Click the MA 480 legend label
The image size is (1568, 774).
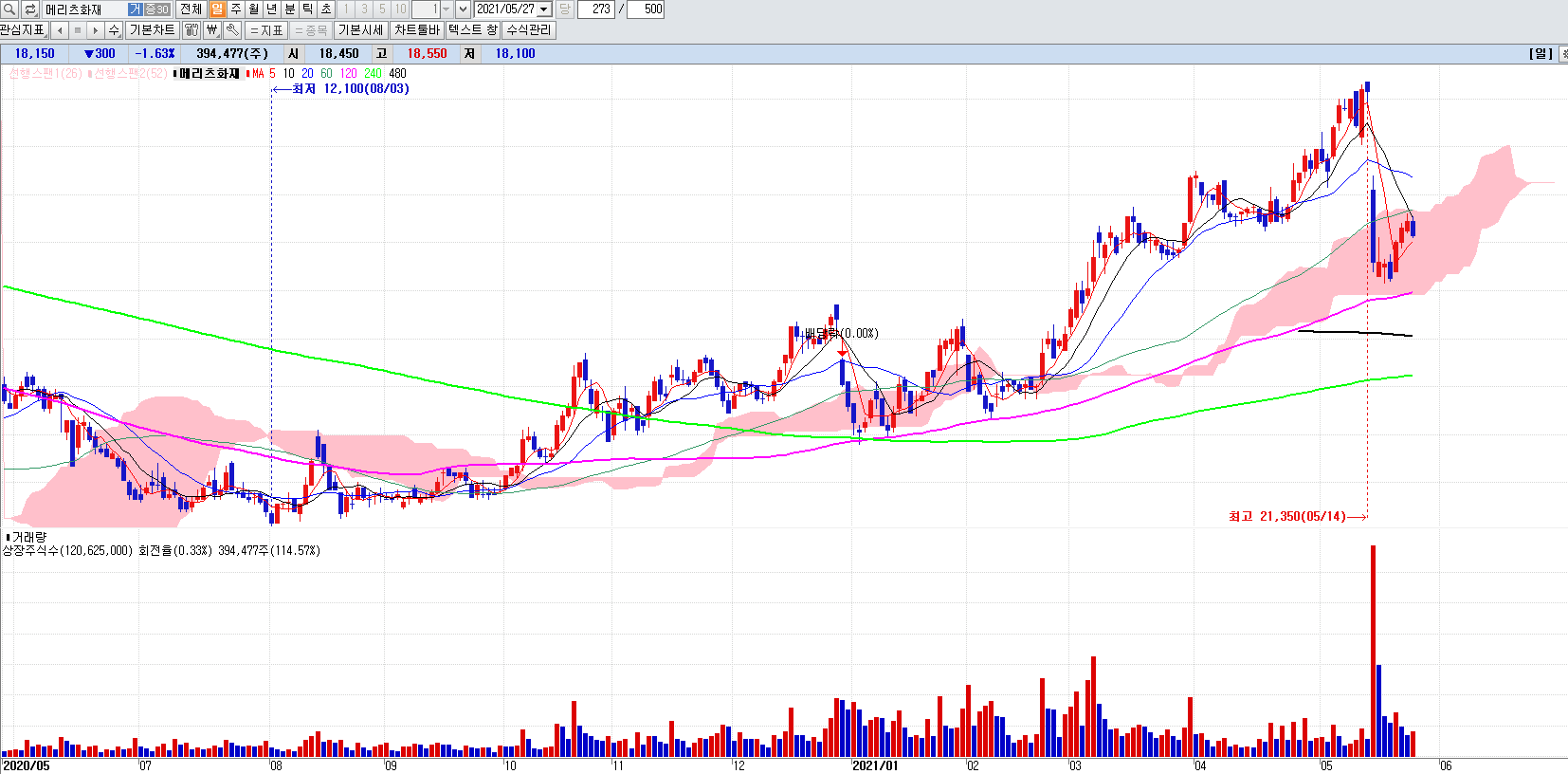coord(397,73)
